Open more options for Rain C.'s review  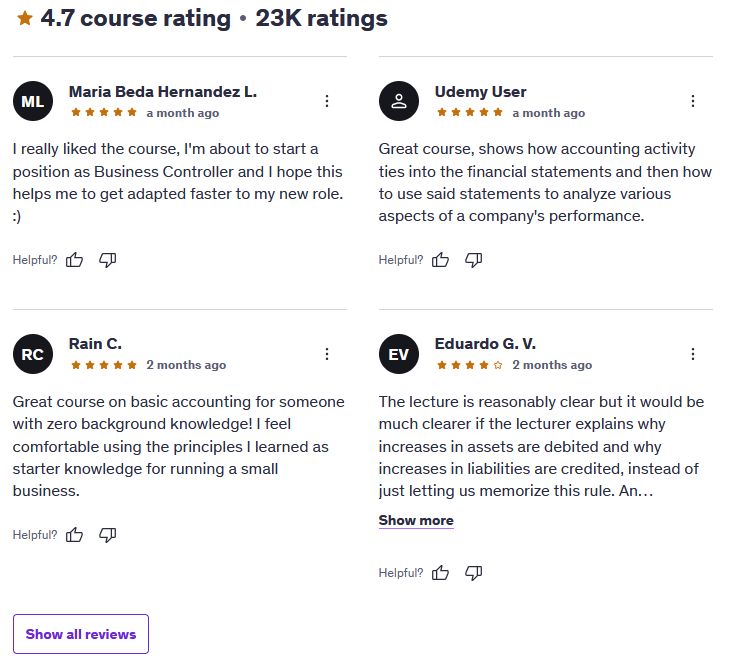click(327, 354)
